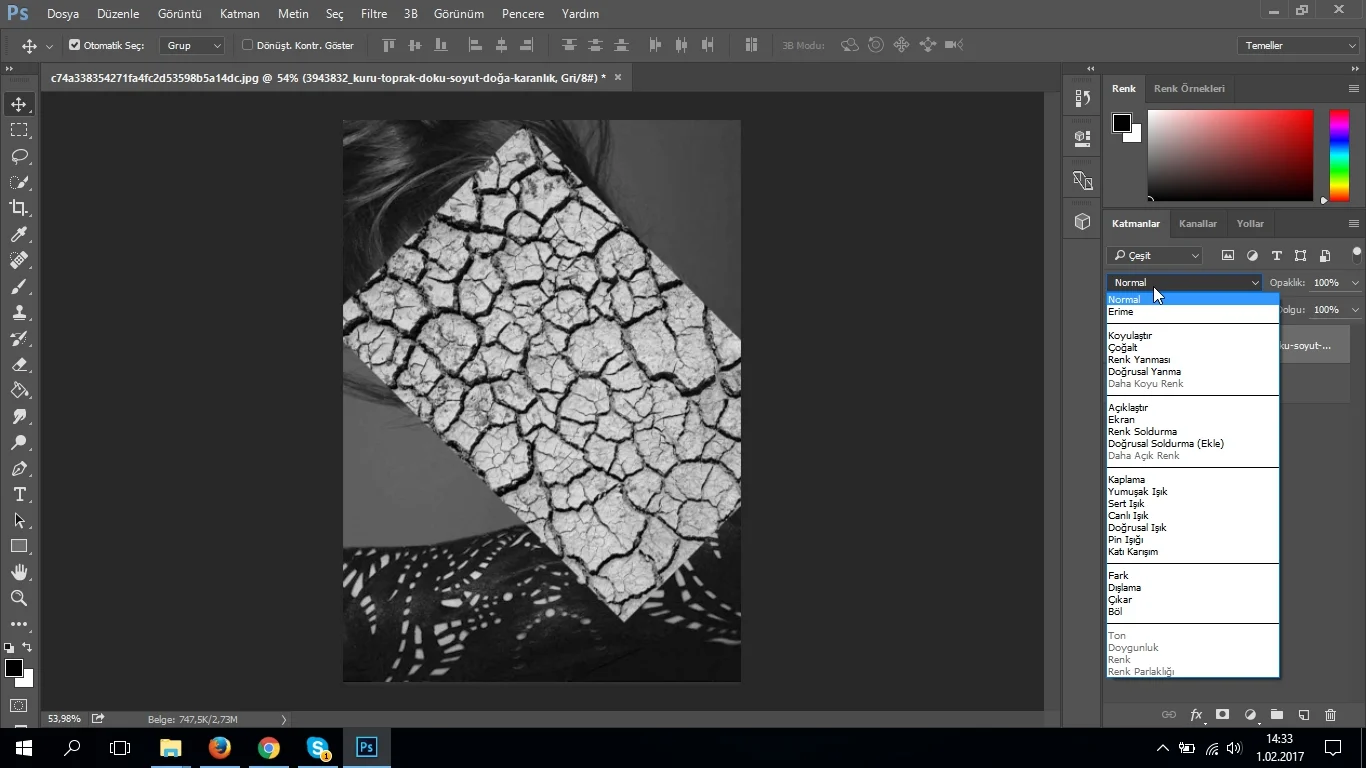Select the Horizontal Type tool
The width and height of the screenshot is (1366, 768).
point(19,494)
